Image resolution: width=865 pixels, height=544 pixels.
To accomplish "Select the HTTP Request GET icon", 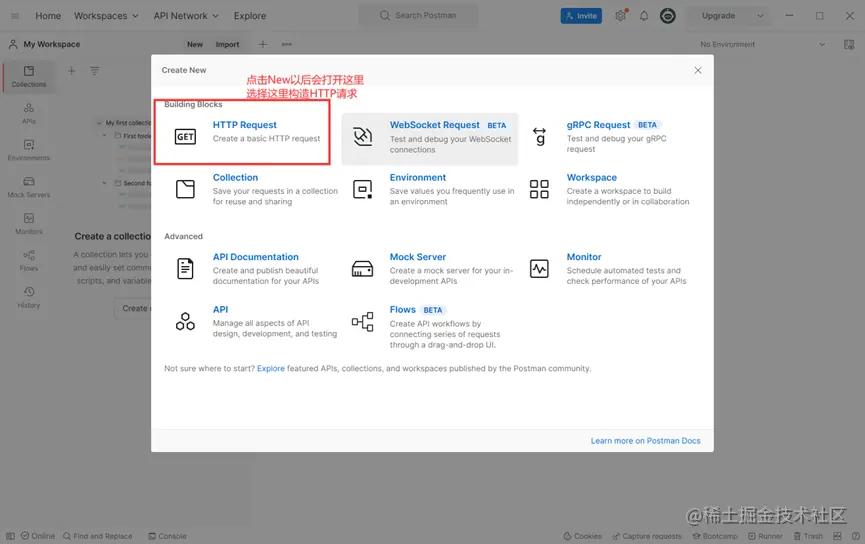I will tap(185, 136).
